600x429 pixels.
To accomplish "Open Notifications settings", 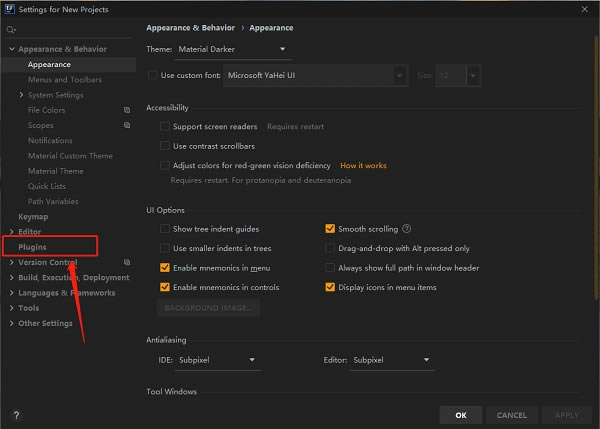I will 50,140.
